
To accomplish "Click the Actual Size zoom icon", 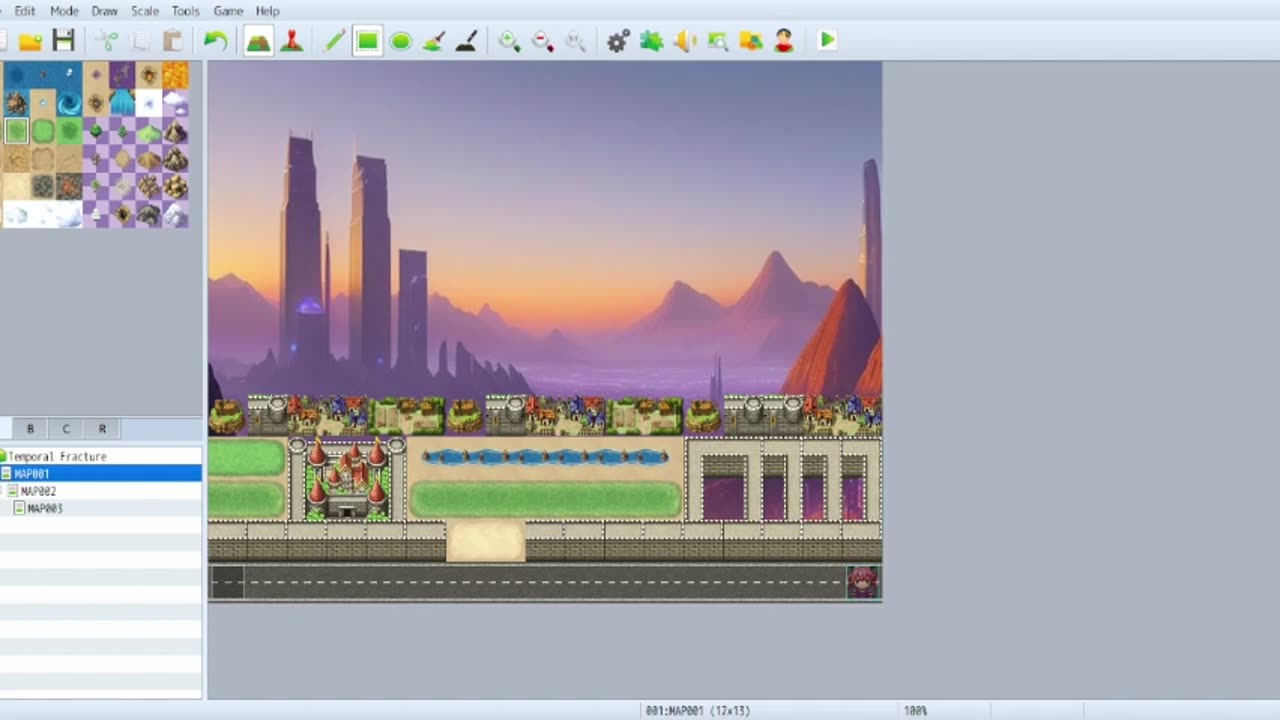I will pos(576,41).
